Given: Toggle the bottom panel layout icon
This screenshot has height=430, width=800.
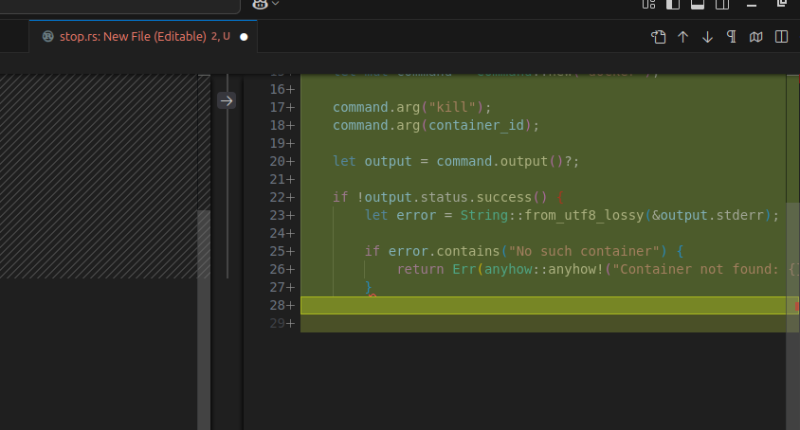Looking at the screenshot, I should pyautogui.click(x=697, y=4).
